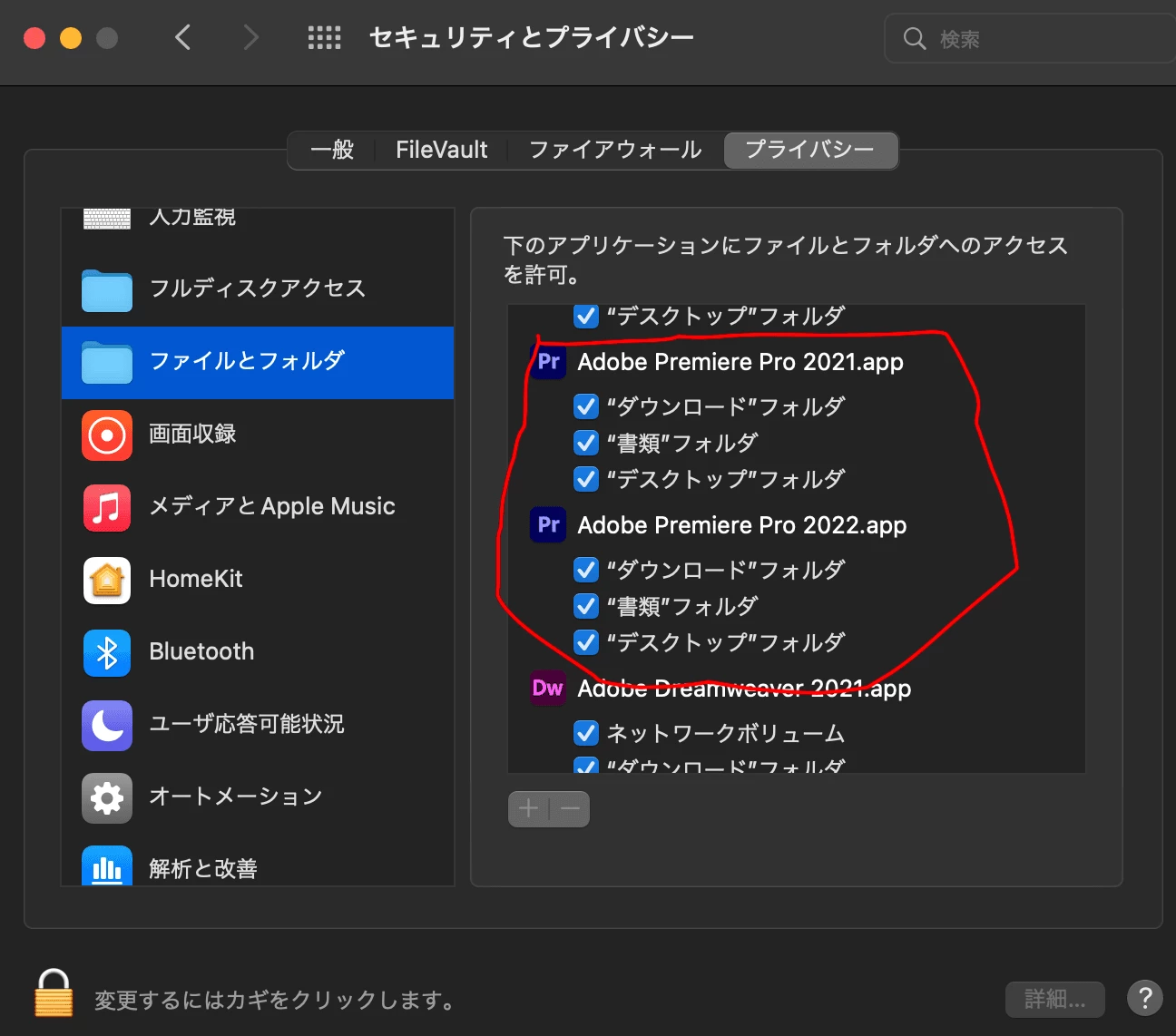Viewport: 1176px width, 1036px height.
Task: Click the yellow minimize window button
Action: click(x=71, y=38)
